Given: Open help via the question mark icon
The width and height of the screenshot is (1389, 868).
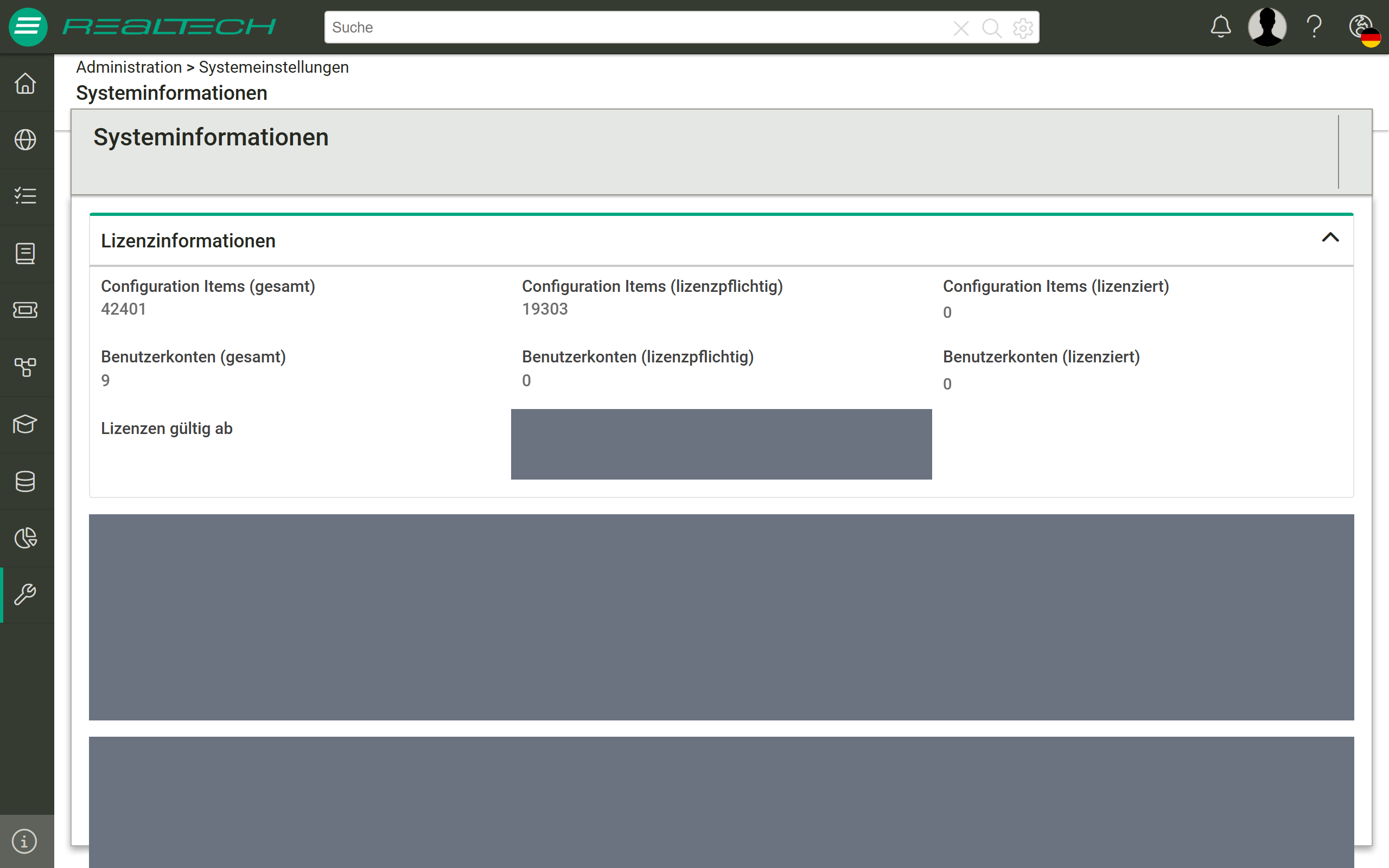Looking at the screenshot, I should click(x=1314, y=27).
